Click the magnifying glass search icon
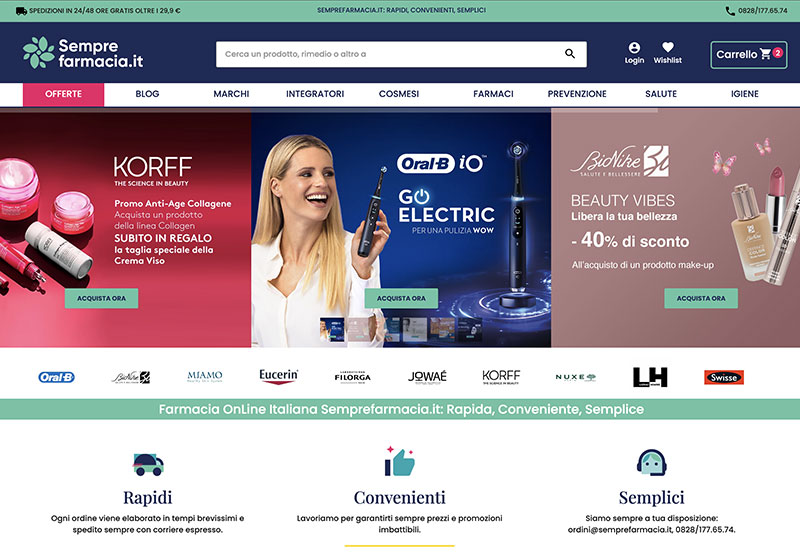This screenshot has width=800, height=560. coord(570,54)
